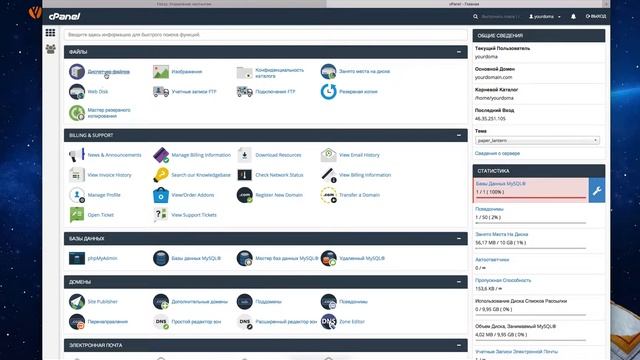Open Bandwidth statistics link
The height and width of the screenshot is (360, 640).
point(503,280)
